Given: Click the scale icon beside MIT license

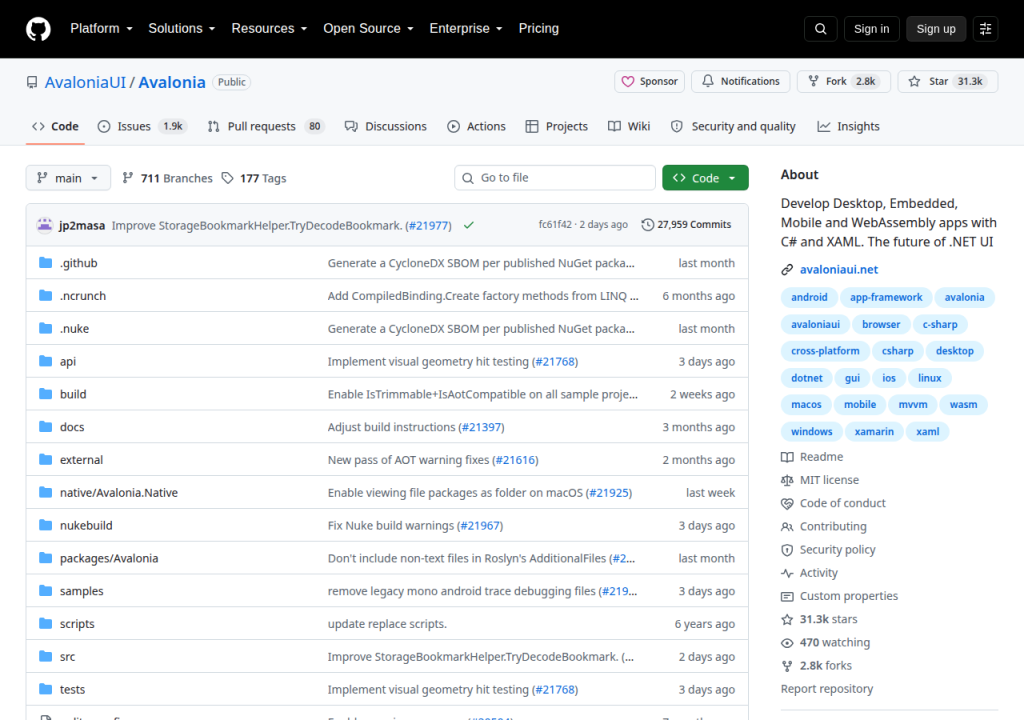Looking at the screenshot, I should (787, 480).
